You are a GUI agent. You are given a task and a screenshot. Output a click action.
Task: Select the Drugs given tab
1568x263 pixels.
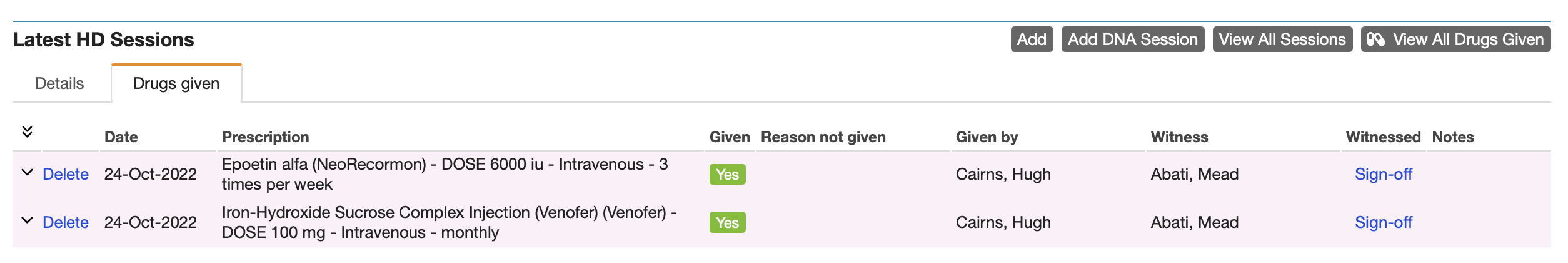pos(176,83)
